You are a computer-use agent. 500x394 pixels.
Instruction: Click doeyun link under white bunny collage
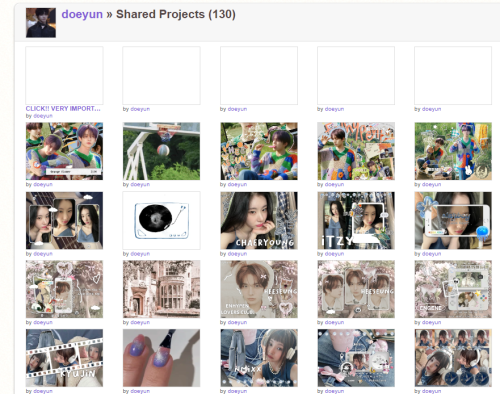pyautogui.click(x=431, y=184)
